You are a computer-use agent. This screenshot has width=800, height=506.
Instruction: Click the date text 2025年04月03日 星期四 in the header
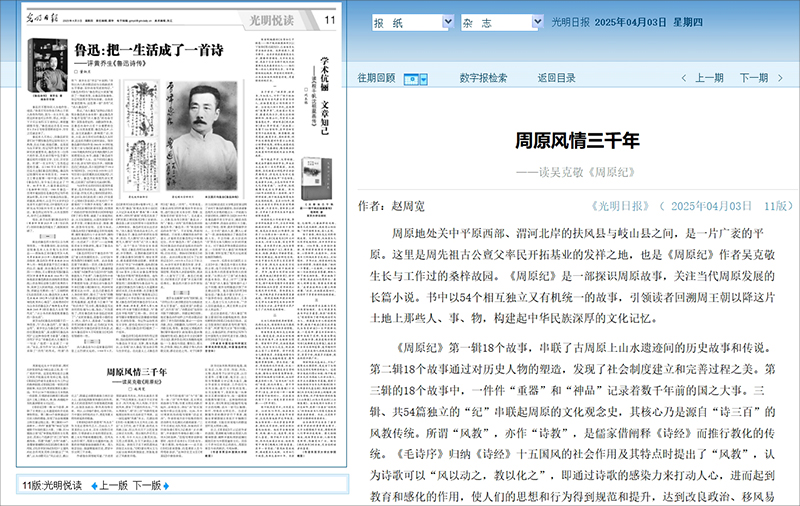point(648,22)
